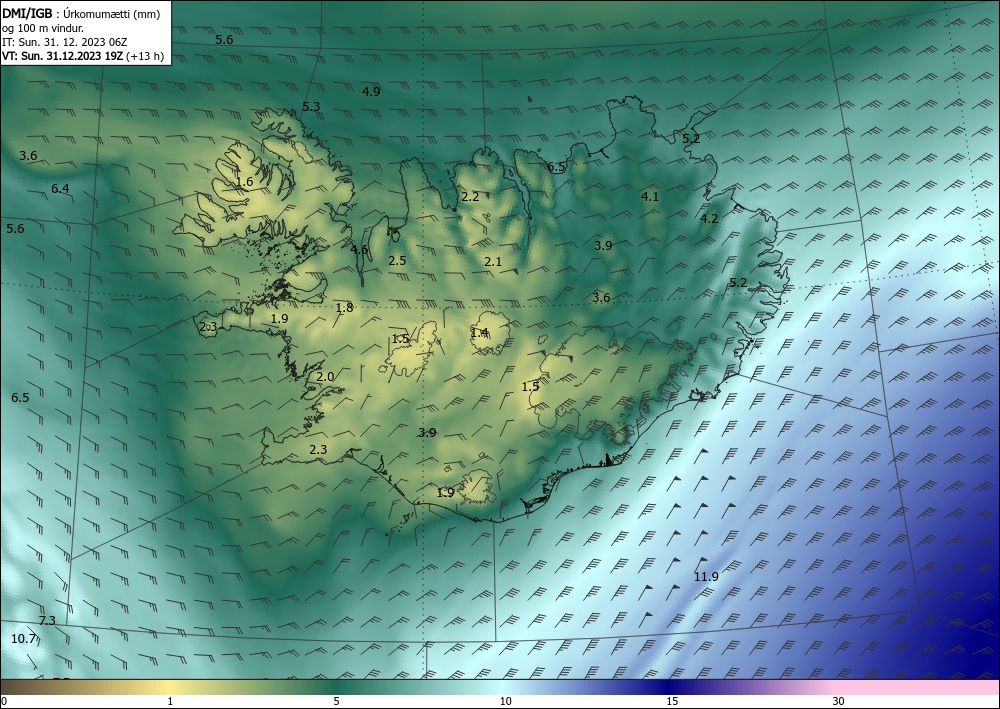The width and height of the screenshot is (1000, 709).
Task: Click the map value 2.5
Action: click(x=397, y=260)
